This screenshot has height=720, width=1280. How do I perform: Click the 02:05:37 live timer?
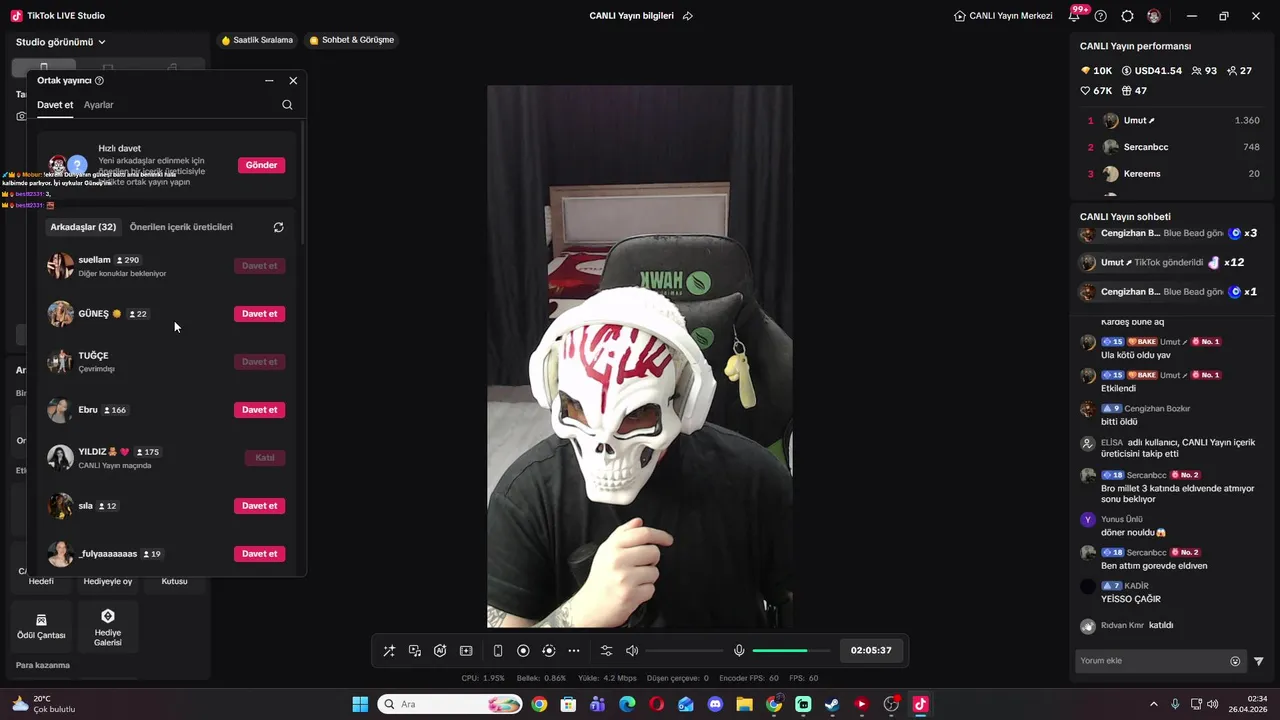coord(871,650)
